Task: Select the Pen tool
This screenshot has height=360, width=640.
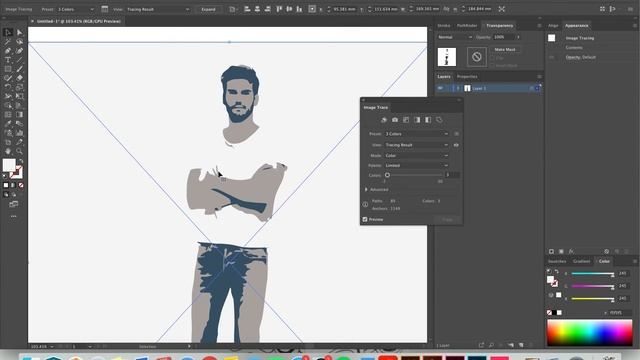Action: click(8, 51)
